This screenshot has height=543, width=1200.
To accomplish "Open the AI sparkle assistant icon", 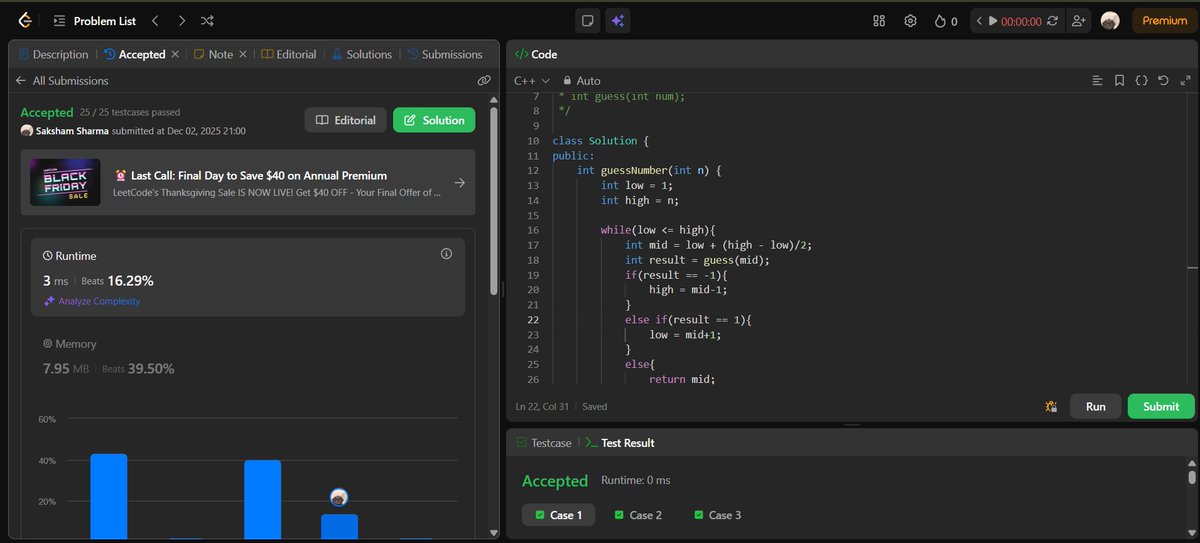I will click(617, 20).
